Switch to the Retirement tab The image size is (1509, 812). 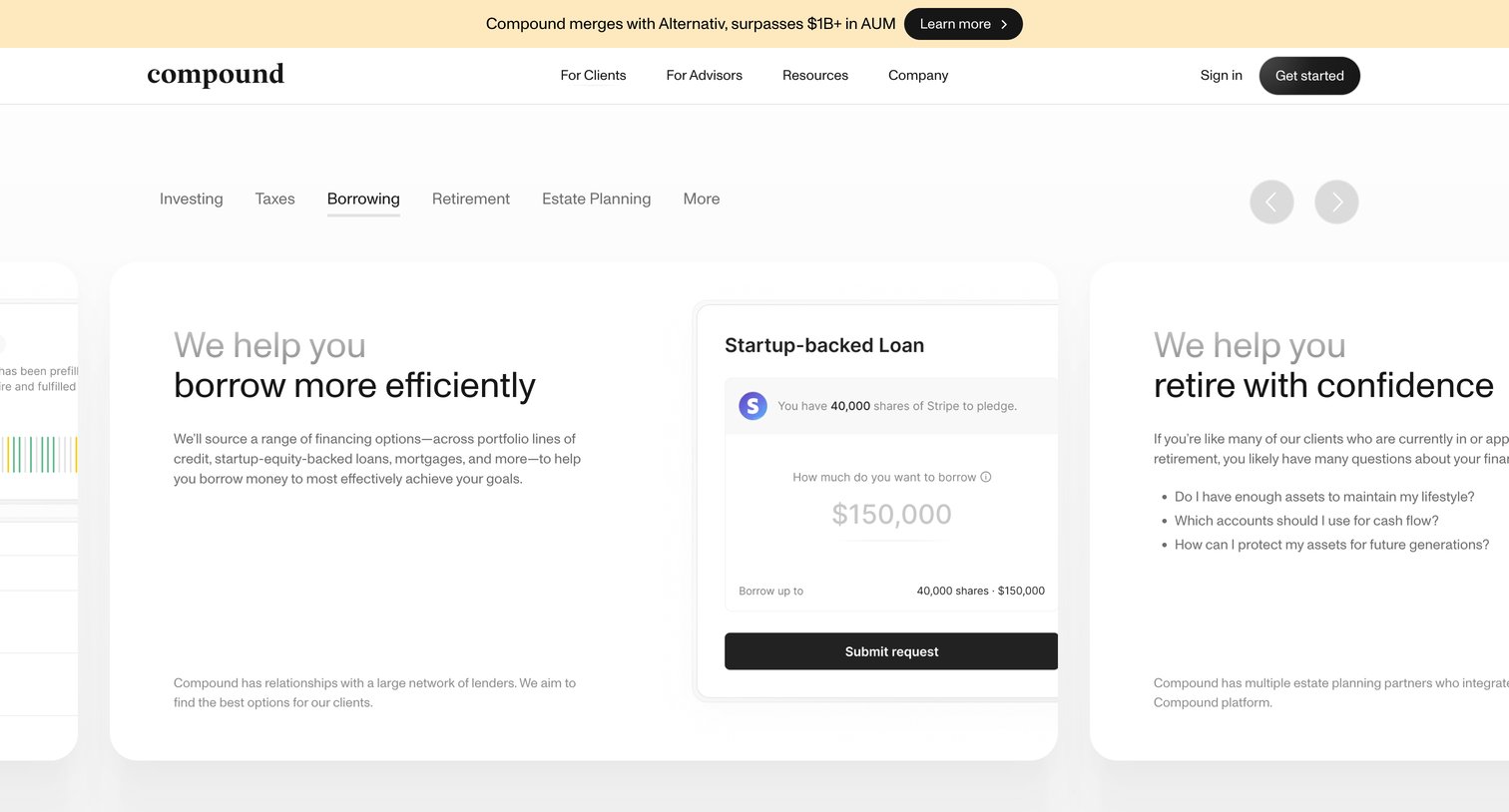pyautogui.click(x=471, y=199)
